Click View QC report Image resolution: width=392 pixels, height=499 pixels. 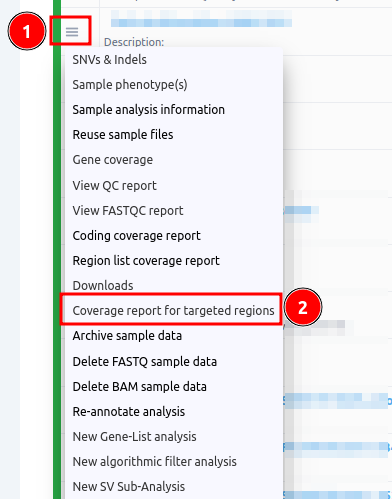114,186
